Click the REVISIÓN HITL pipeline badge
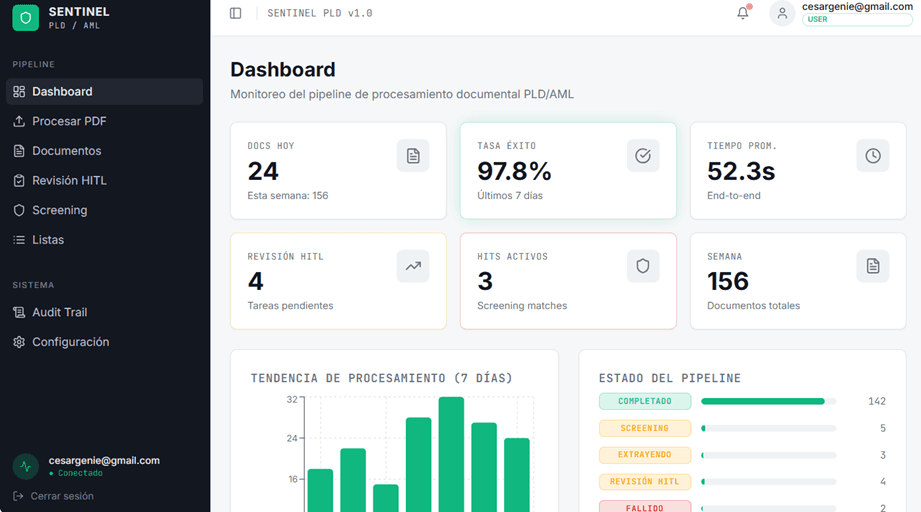This screenshot has width=921, height=512. click(645, 481)
